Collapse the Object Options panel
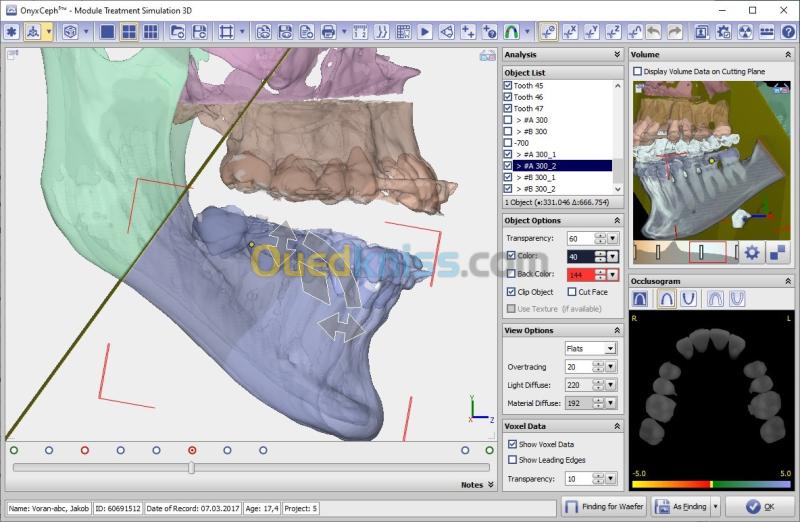This screenshot has width=800, height=522. [617, 220]
